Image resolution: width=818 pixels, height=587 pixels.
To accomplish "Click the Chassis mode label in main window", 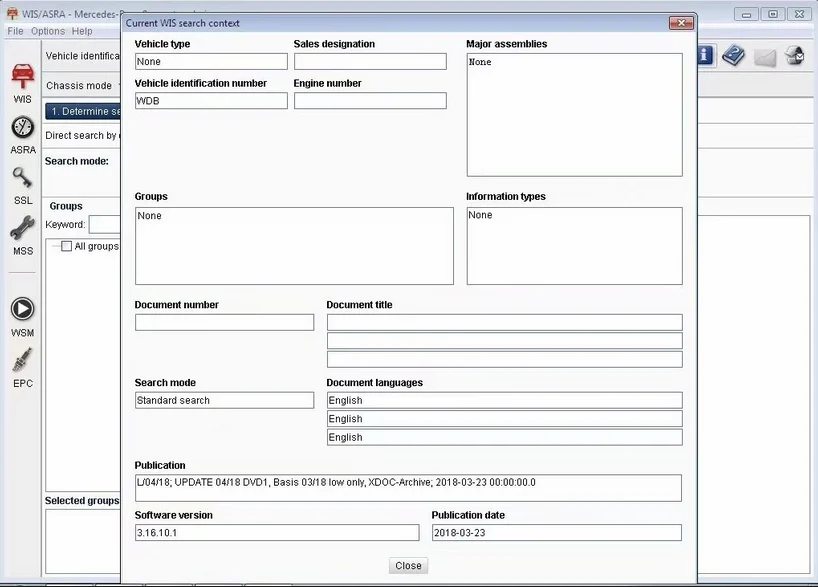I will click(79, 86).
